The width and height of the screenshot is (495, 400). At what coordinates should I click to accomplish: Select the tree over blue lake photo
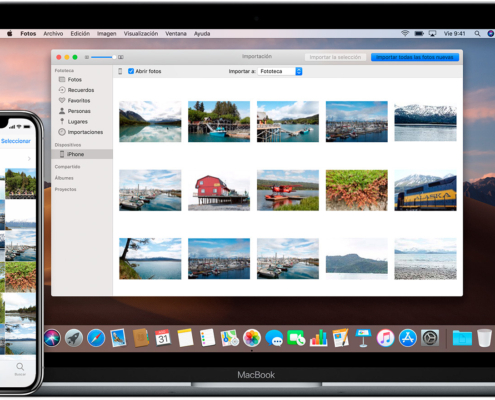[150, 258]
